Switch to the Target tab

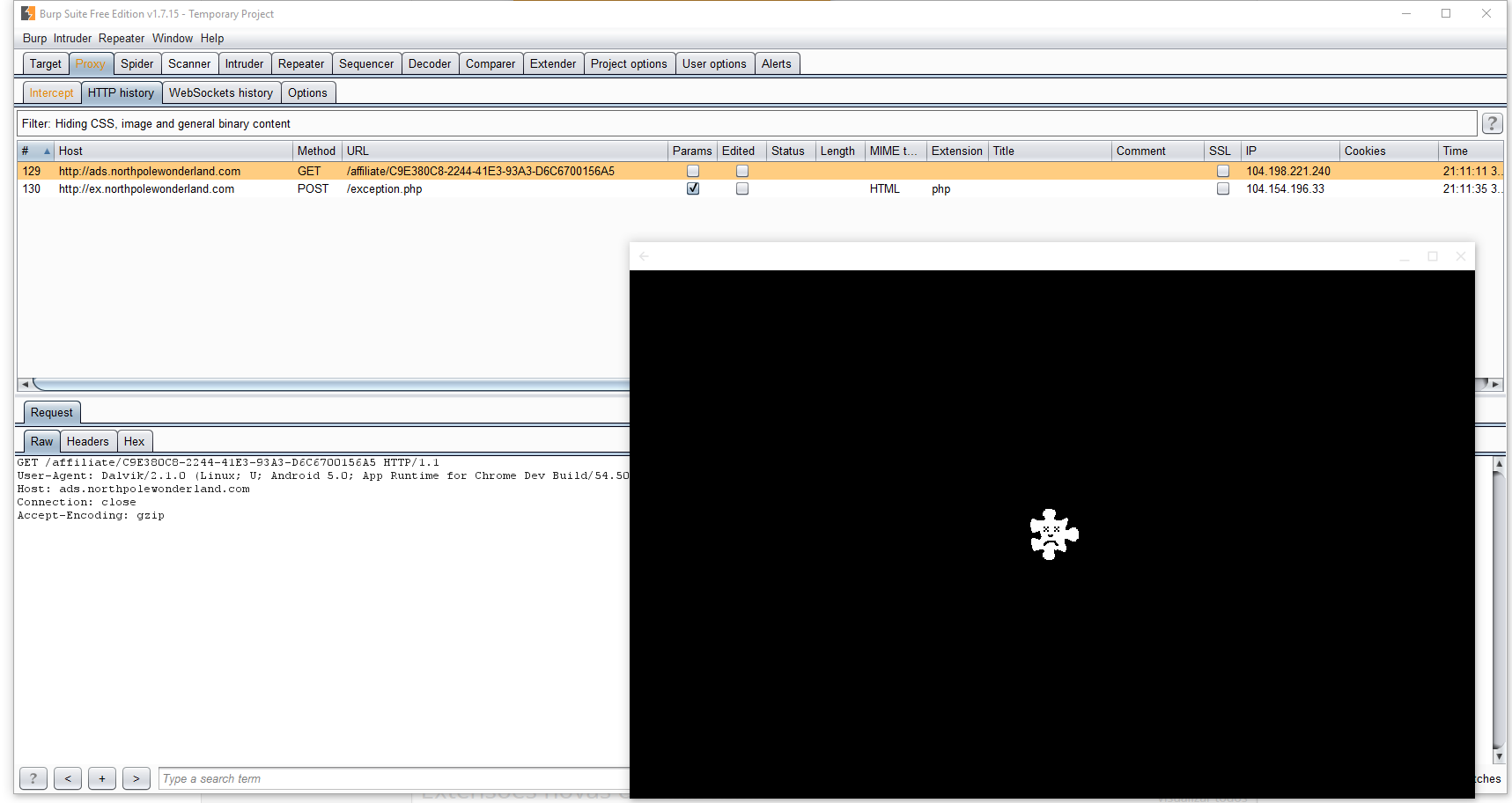[x=46, y=63]
